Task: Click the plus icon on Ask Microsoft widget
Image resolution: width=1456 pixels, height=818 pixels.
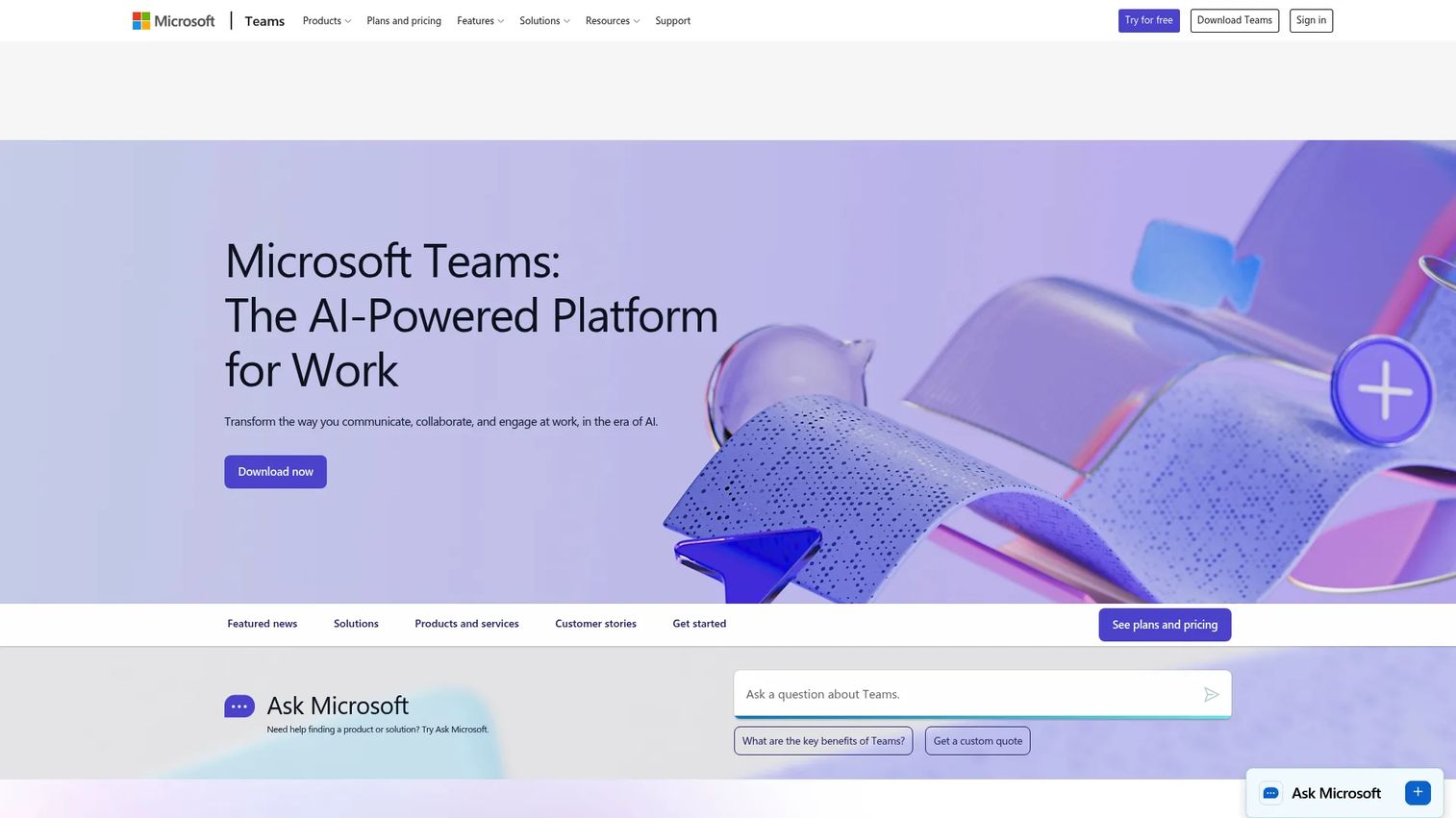Action: pyautogui.click(x=1418, y=793)
